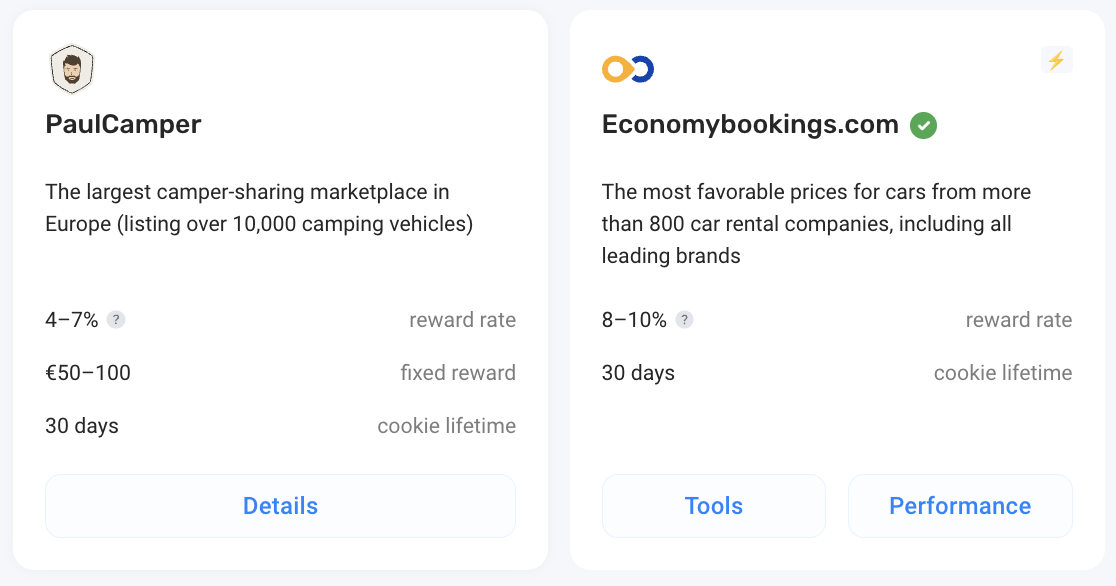The image size is (1116, 586).
Task: Click Economybookings' cookie lifetime label
Action: point(1003,372)
